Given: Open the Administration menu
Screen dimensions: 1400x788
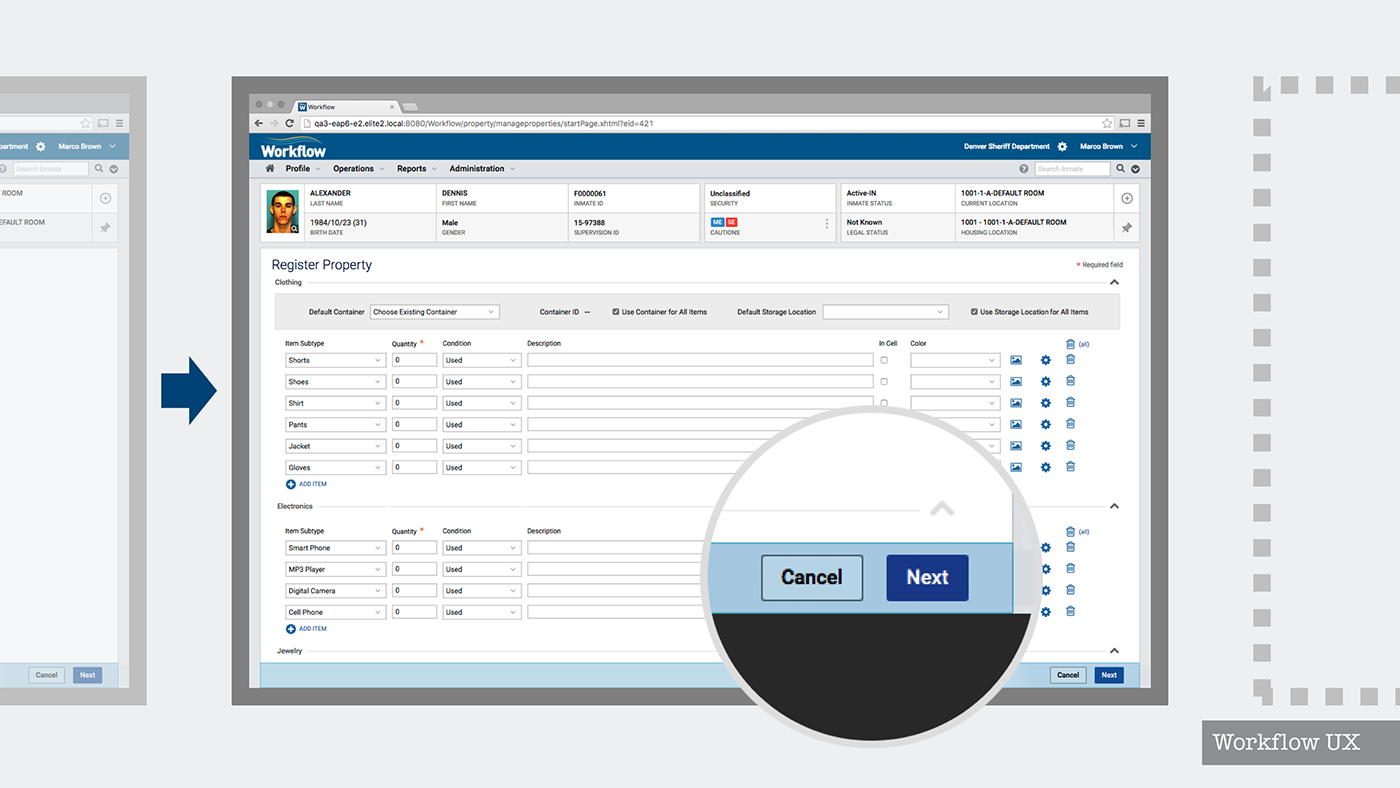Looking at the screenshot, I should pos(481,169).
